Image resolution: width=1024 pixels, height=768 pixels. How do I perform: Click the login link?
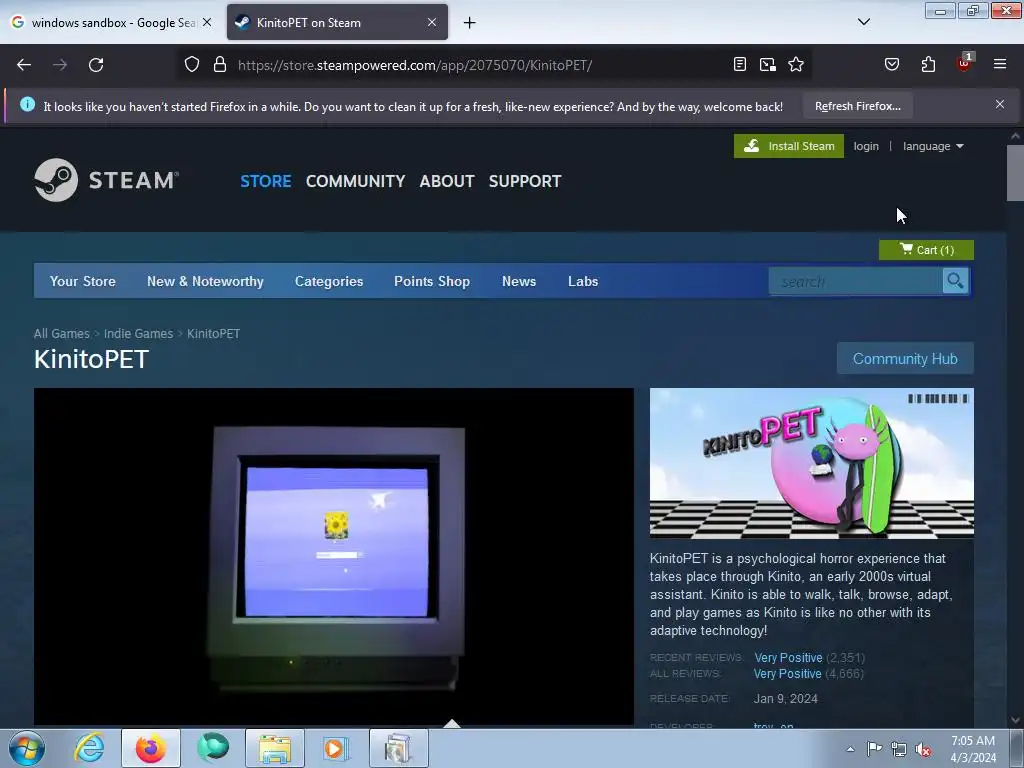point(866,146)
